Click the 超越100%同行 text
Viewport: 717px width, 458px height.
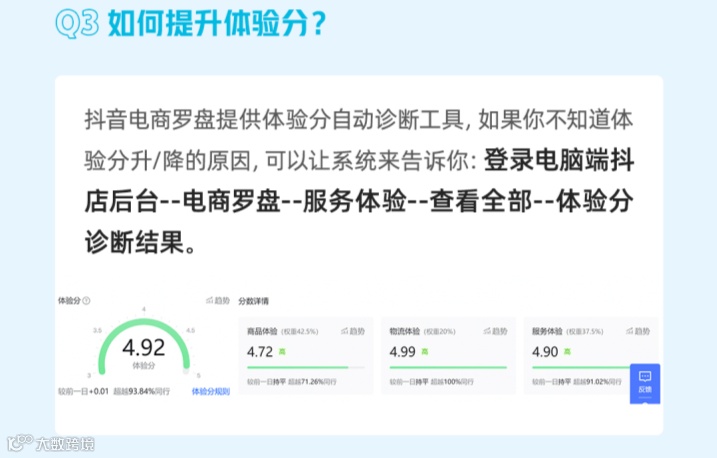[452, 382]
